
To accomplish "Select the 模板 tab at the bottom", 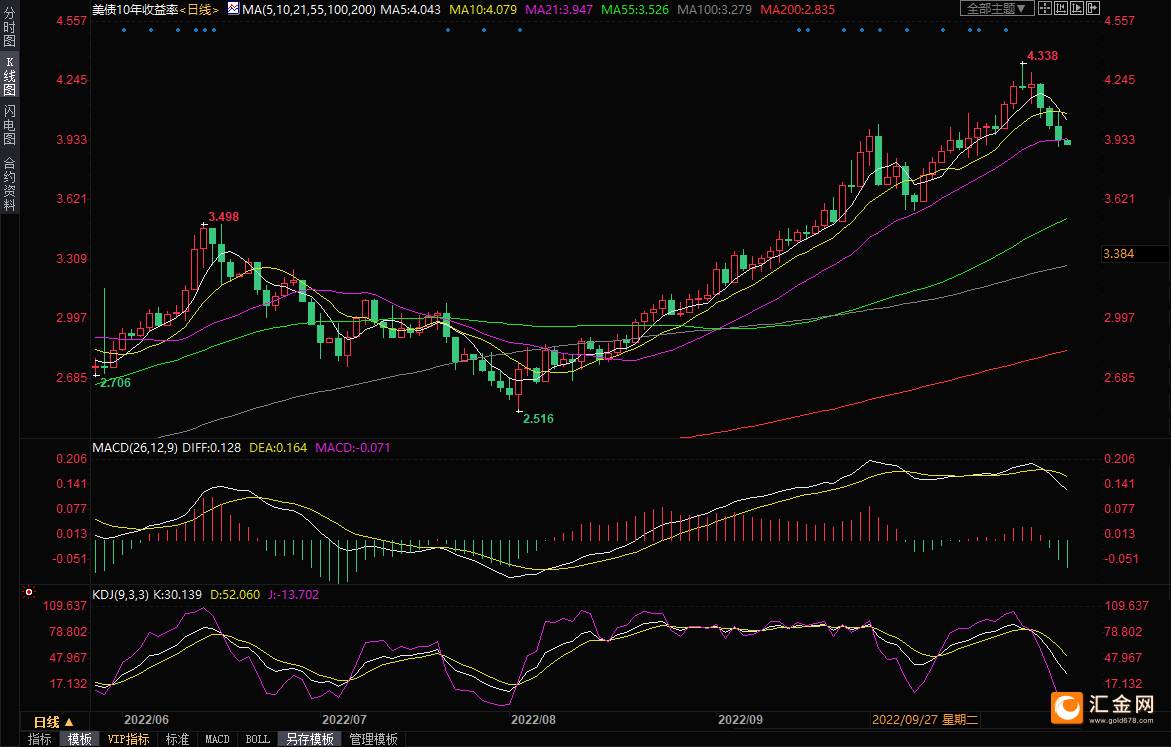I will point(79,739).
